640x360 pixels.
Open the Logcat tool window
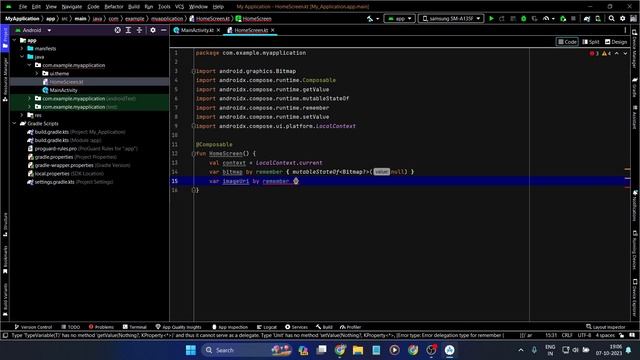pyautogui.click(x=267, y=327)
